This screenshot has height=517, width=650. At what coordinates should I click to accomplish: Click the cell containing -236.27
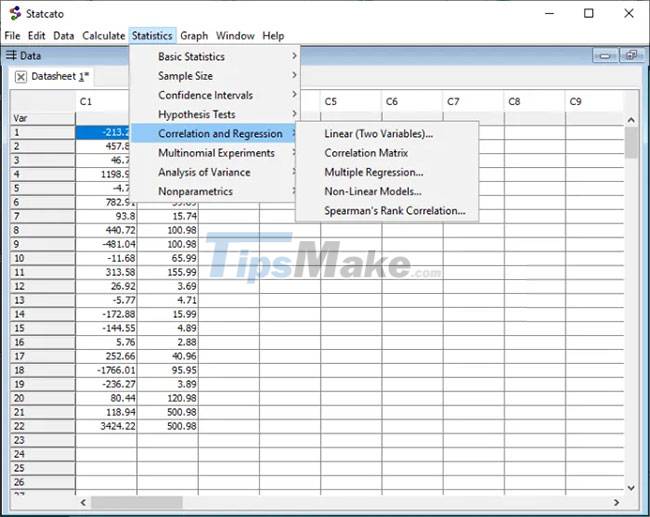[x=106, y=384]
